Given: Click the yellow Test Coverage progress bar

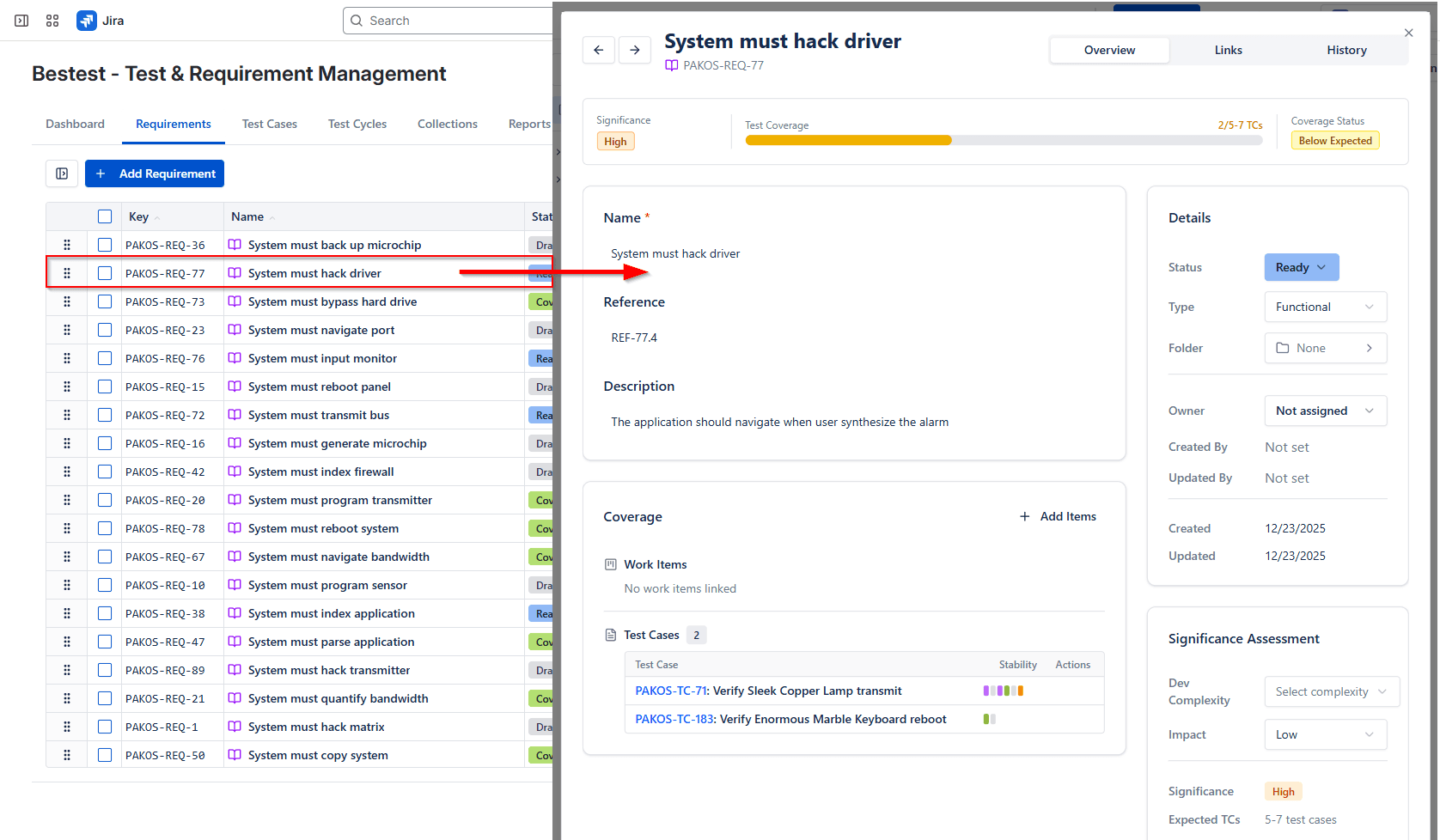Looking at the screenshot, I should coord(849,139).
